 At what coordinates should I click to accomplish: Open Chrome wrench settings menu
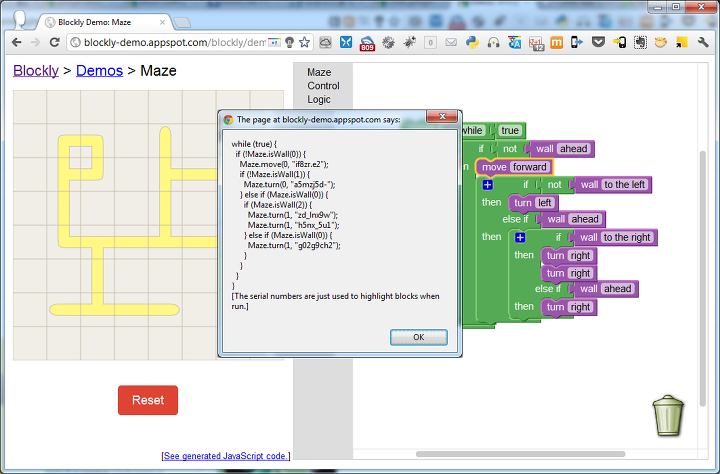(x=703, y=43)
